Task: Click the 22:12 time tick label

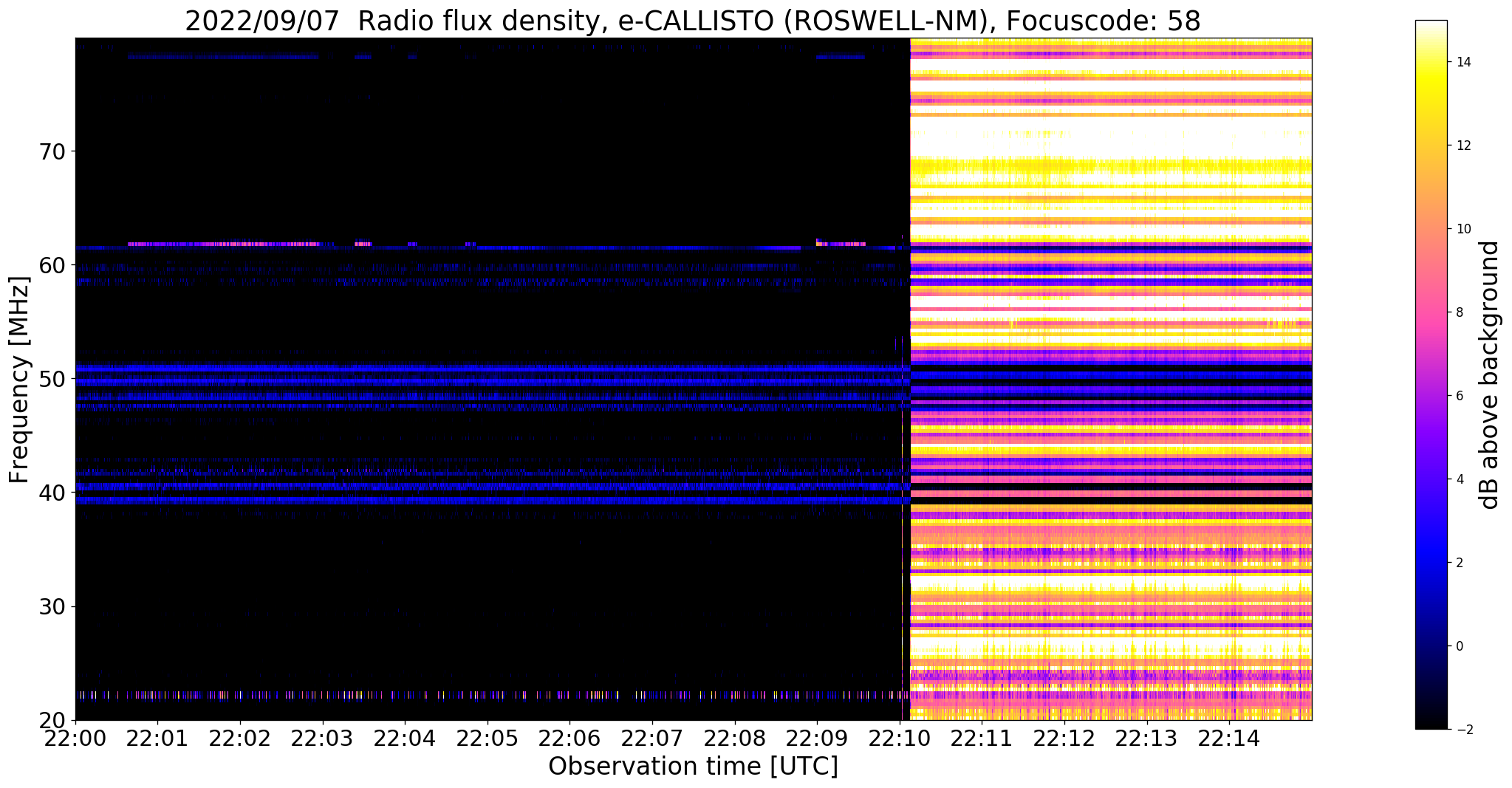Action: [1064, 737]
